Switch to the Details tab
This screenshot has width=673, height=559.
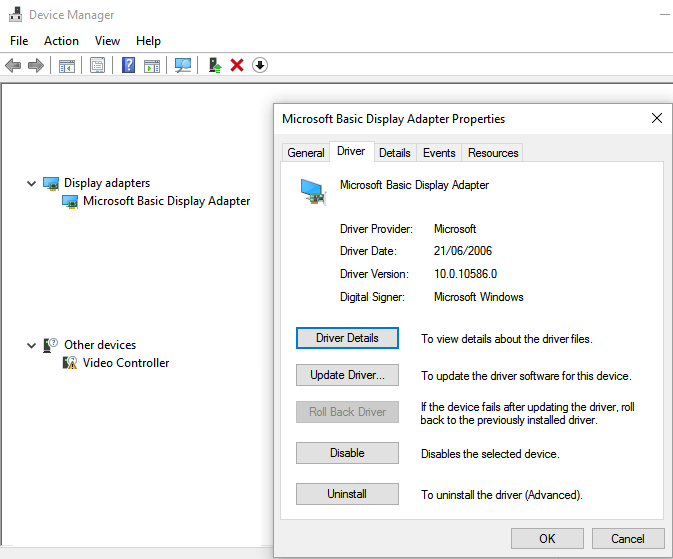[395, 153]
